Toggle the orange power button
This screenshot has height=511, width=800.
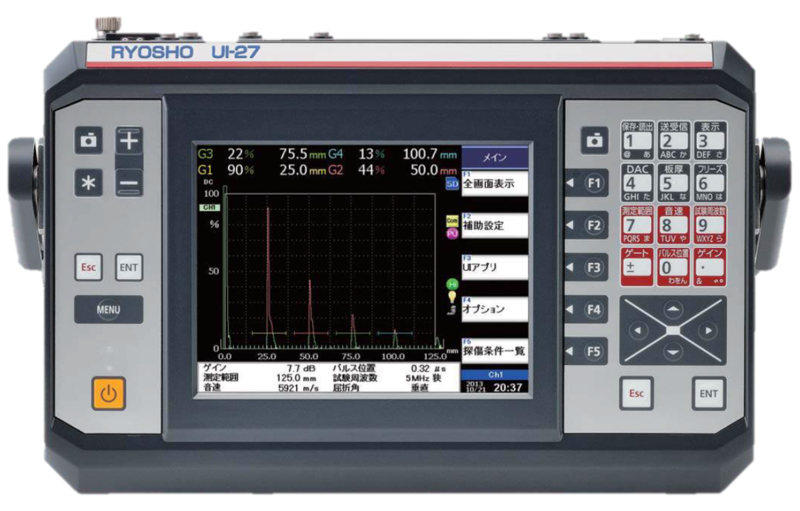[x=109, y=394]
